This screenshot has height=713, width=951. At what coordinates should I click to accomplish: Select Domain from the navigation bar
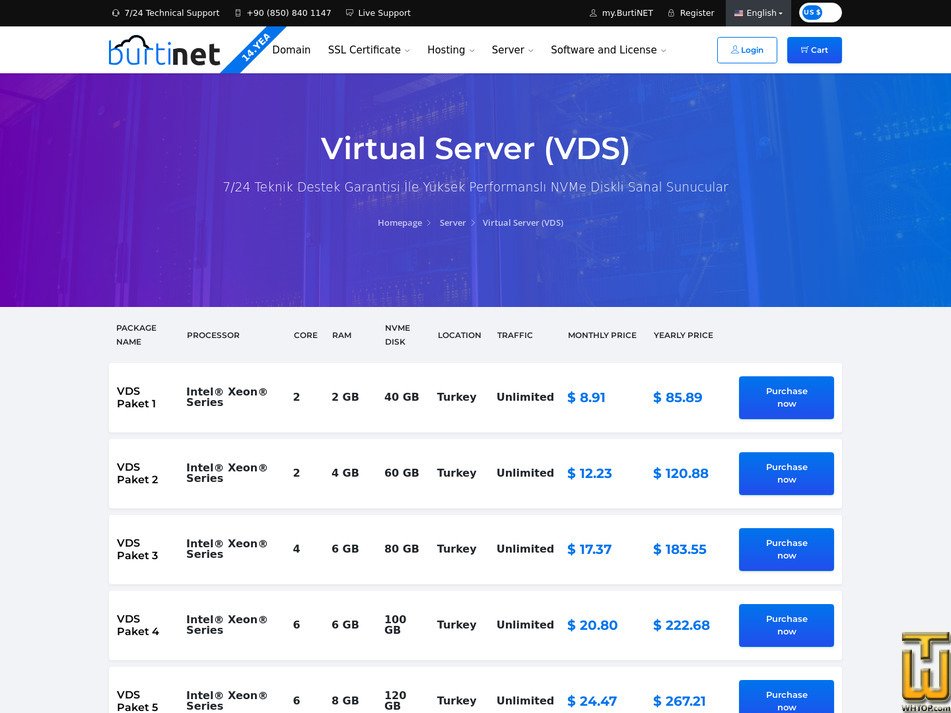(291, 49)
